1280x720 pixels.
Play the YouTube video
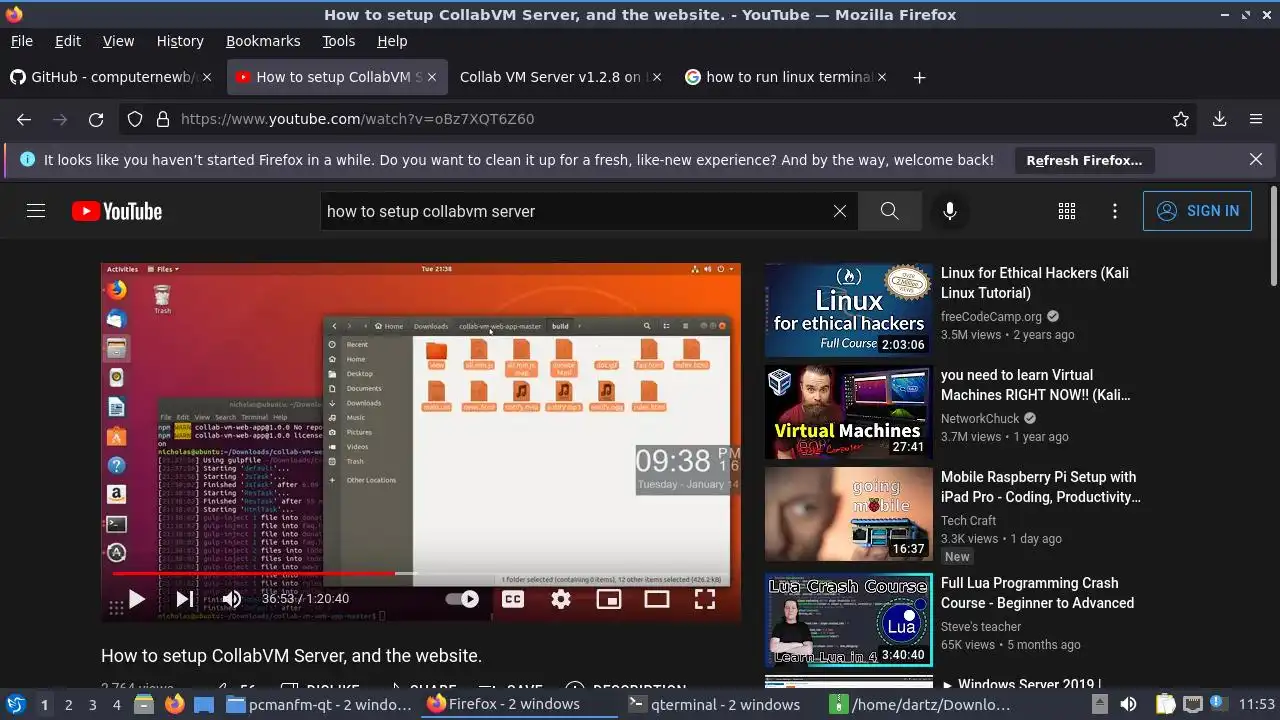pos(137,599)
